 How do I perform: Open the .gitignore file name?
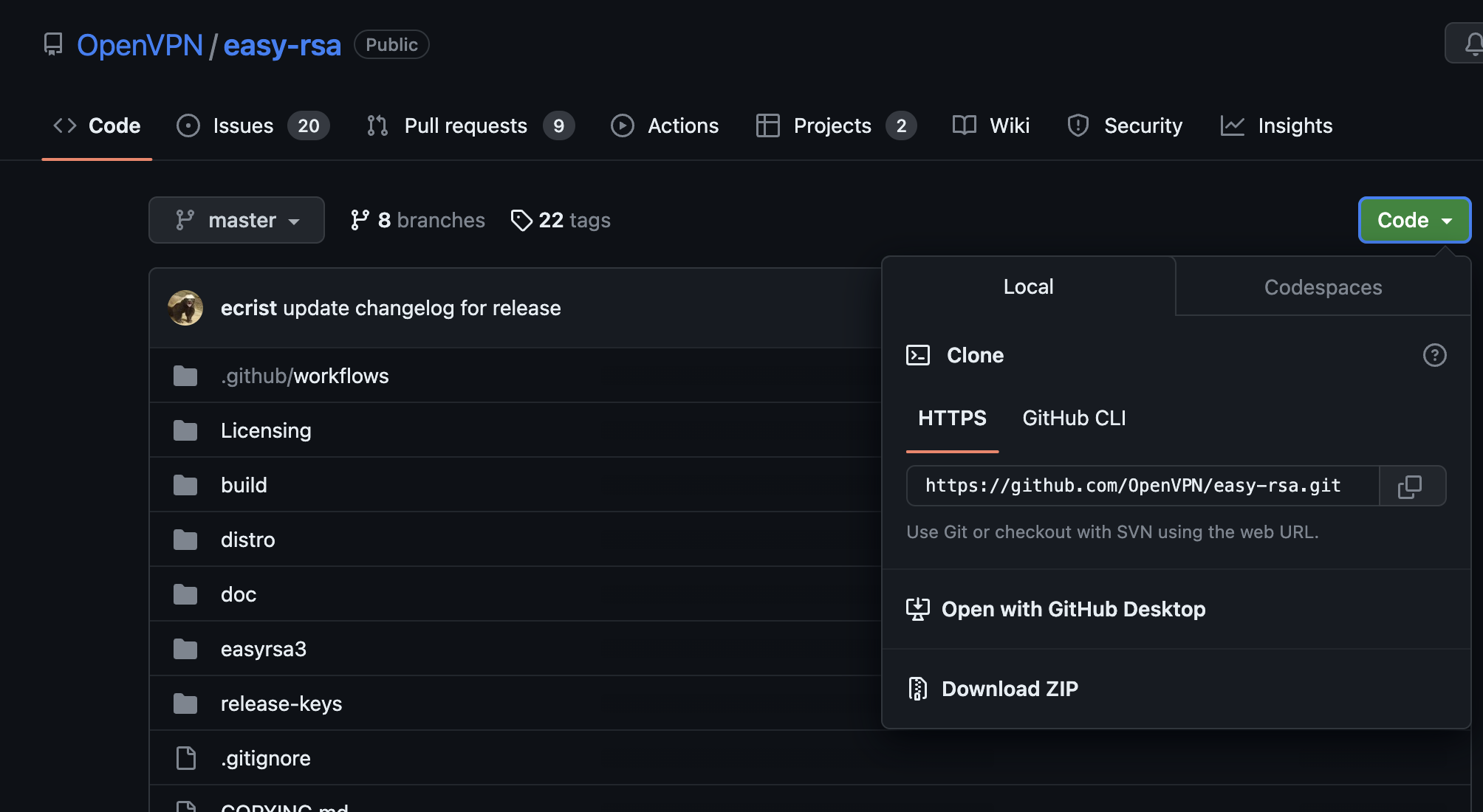coord(266,758)
